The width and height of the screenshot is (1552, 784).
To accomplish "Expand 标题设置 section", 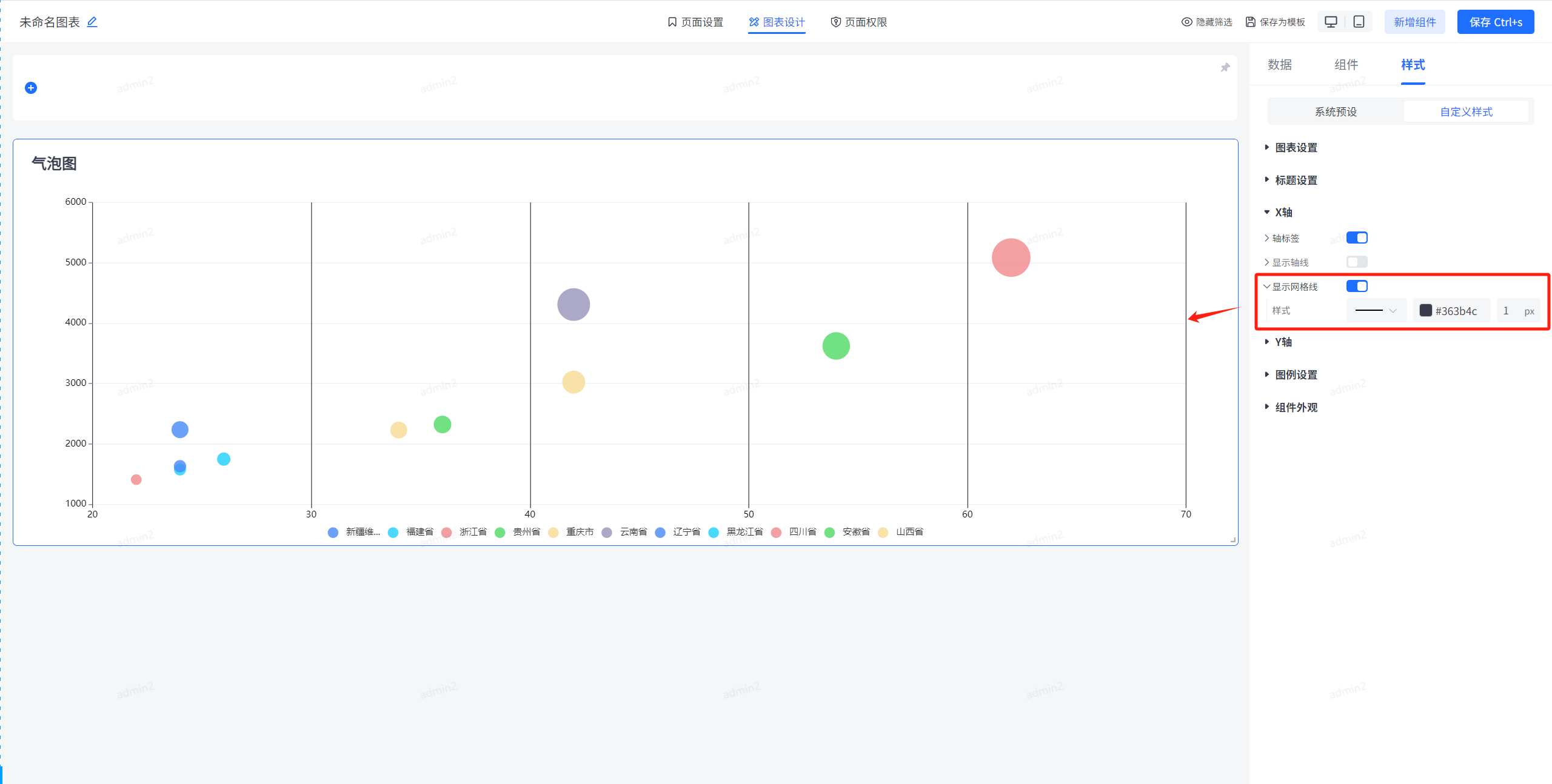I will point(1291,180).
